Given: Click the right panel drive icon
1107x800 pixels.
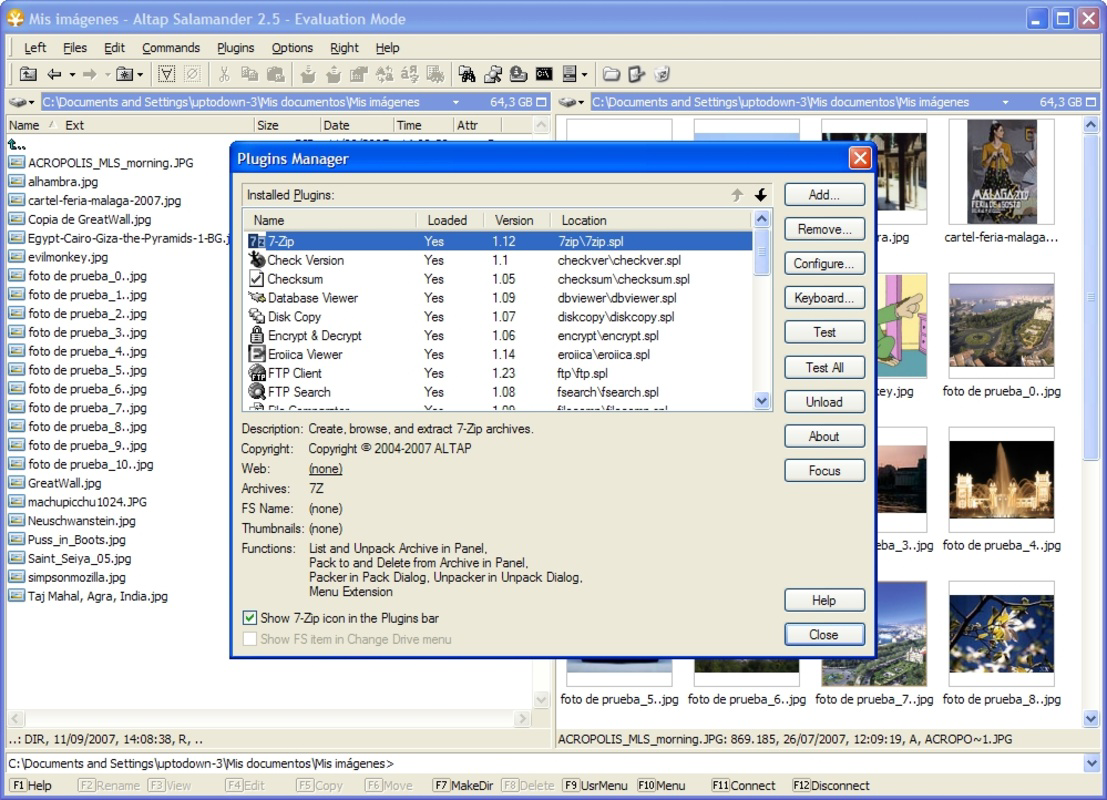Looking at the screenshot, I should point(568,102).
